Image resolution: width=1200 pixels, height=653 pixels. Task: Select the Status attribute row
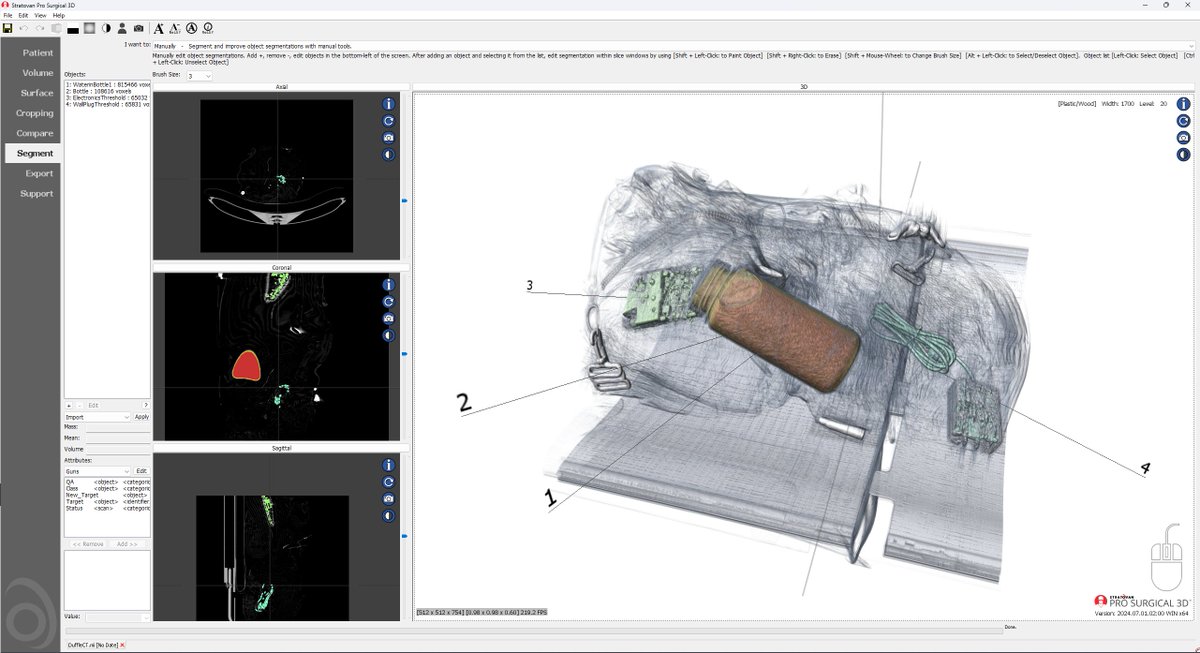pos(107,508)
